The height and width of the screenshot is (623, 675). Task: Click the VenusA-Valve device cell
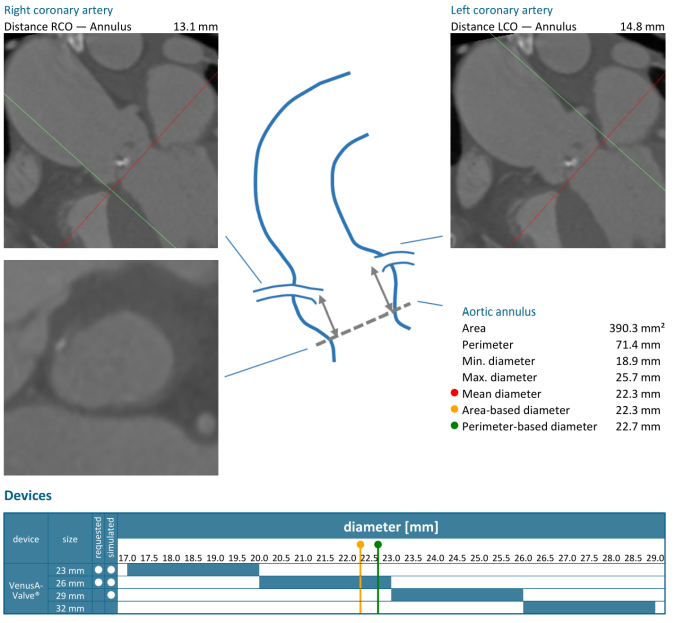tap(26, 588)
